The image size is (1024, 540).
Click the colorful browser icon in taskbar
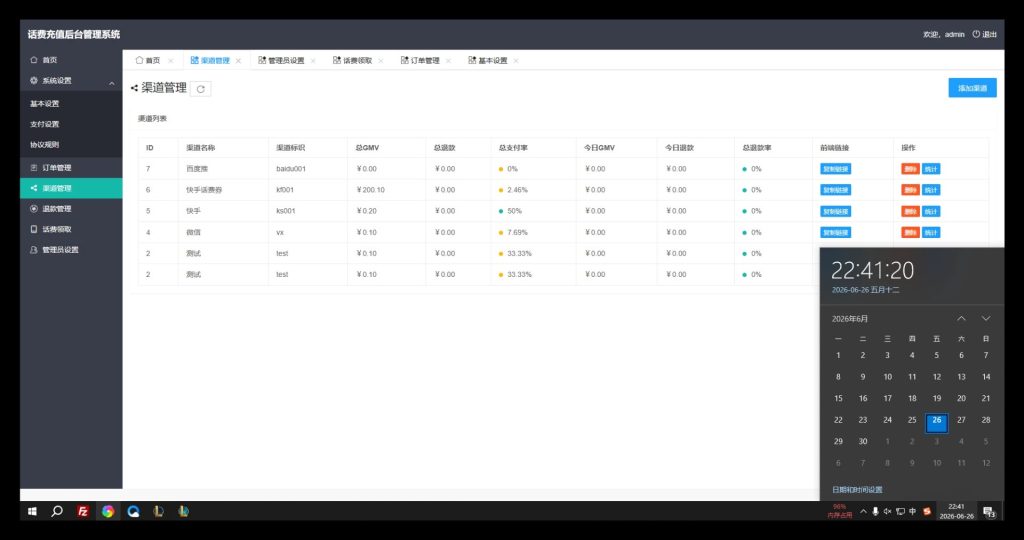pos(108,511)
